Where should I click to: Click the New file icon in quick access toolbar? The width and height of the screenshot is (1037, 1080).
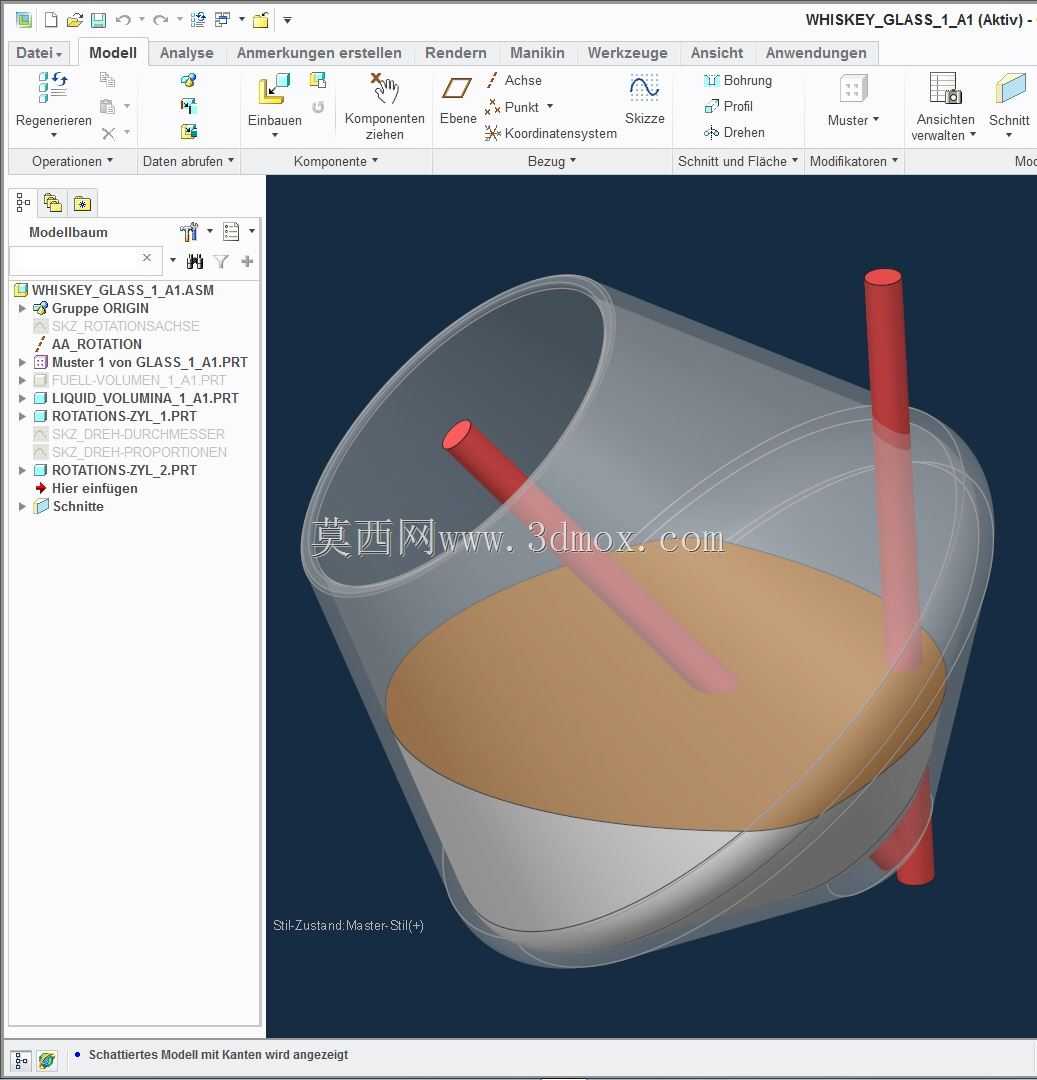pyautogui.click(x=51, y=20)
